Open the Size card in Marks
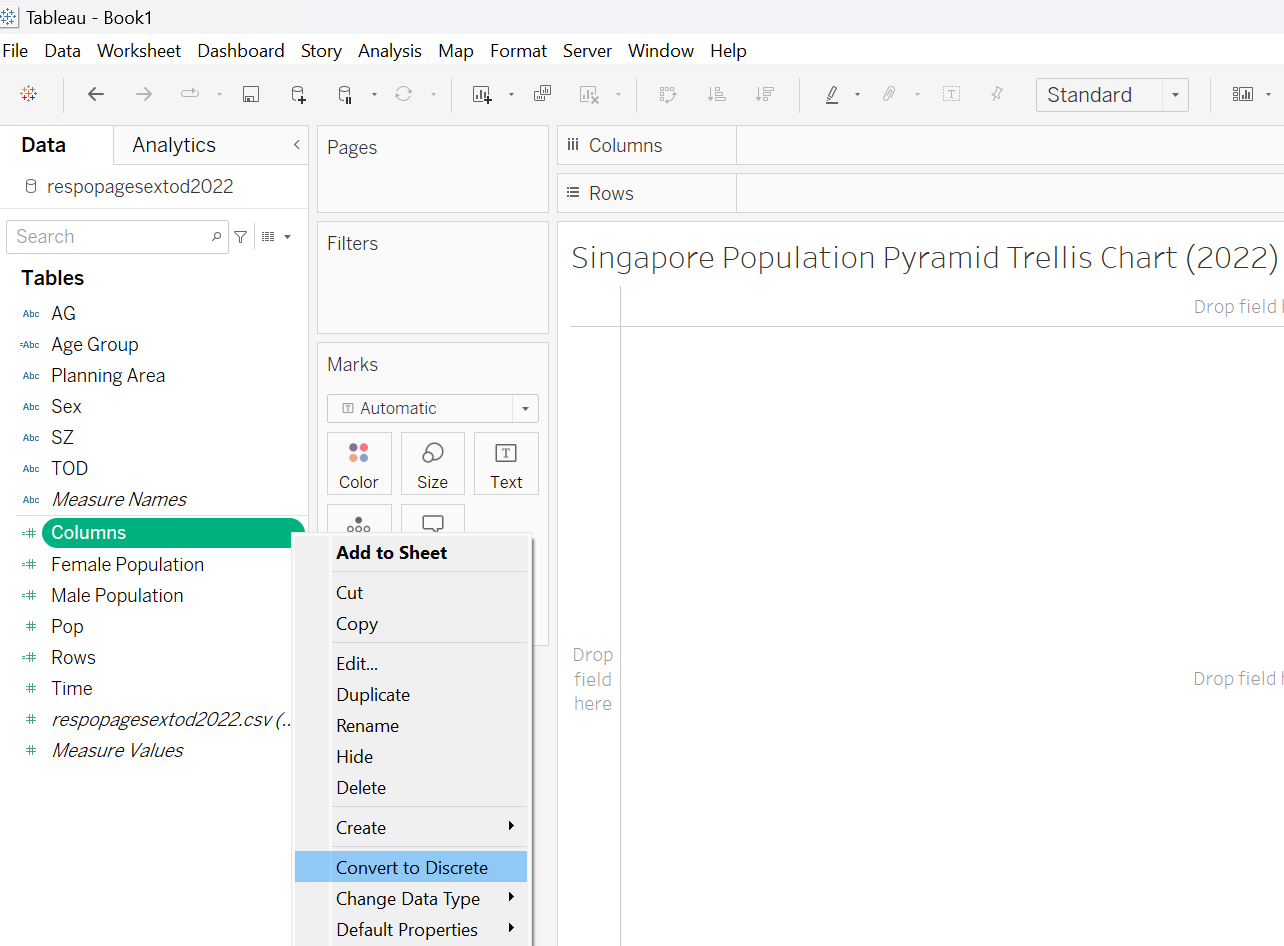The width and height of the screenshot is (1284, 946). [432, 464]
